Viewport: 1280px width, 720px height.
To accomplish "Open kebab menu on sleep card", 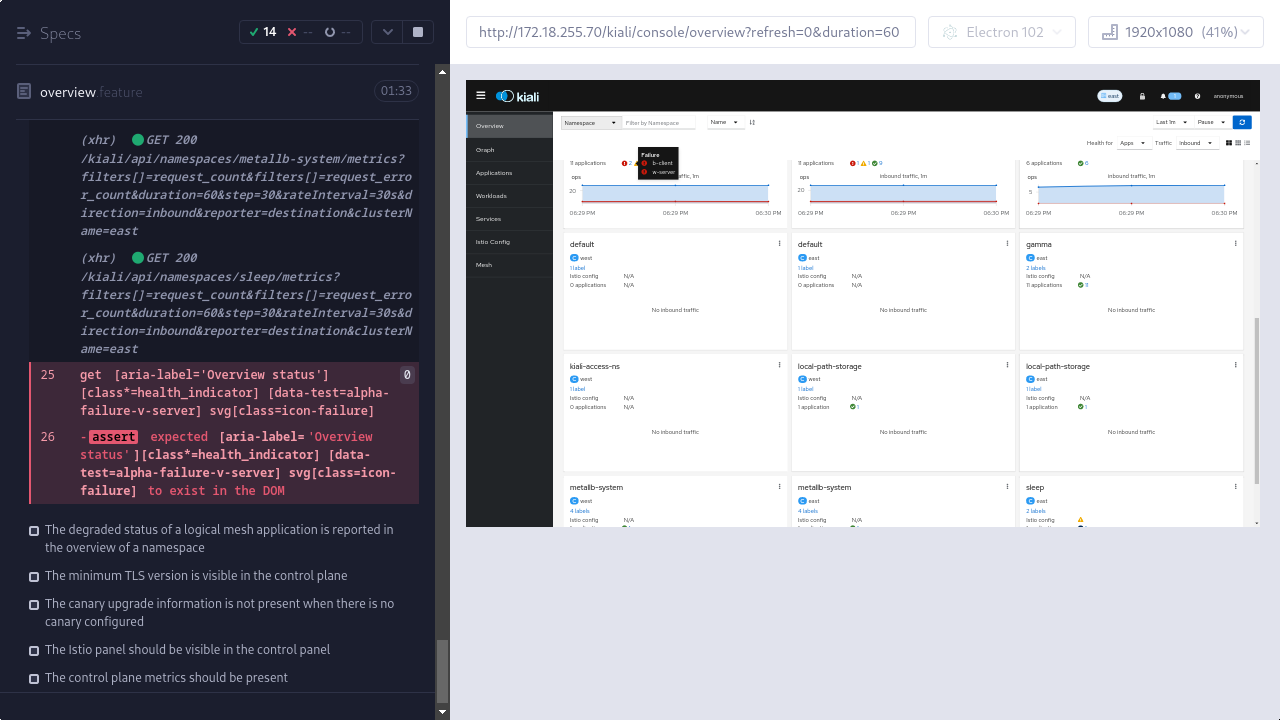I will click(1235, 487).
